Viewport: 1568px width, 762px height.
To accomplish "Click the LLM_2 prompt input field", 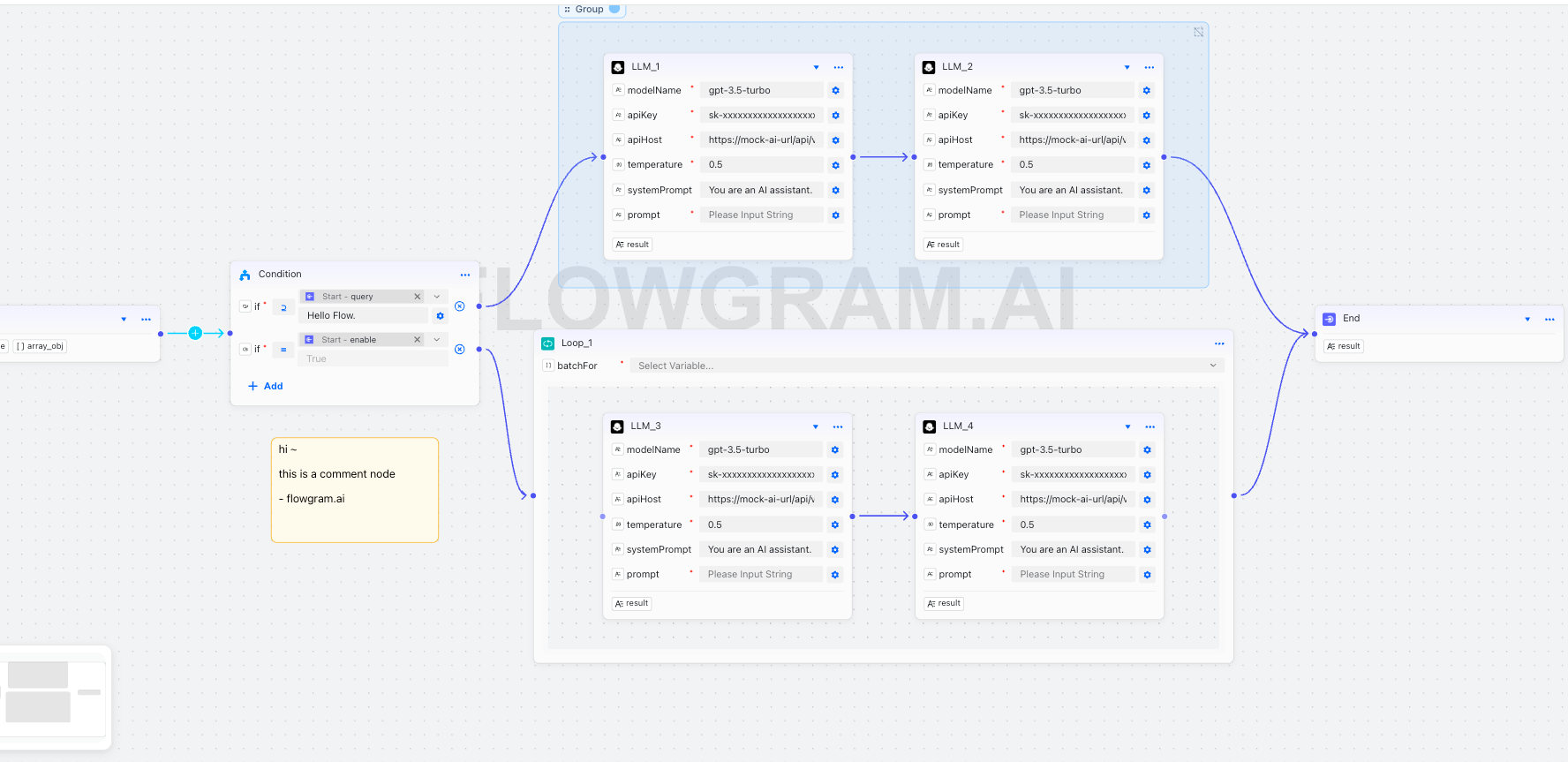I will coord(1071,215).
